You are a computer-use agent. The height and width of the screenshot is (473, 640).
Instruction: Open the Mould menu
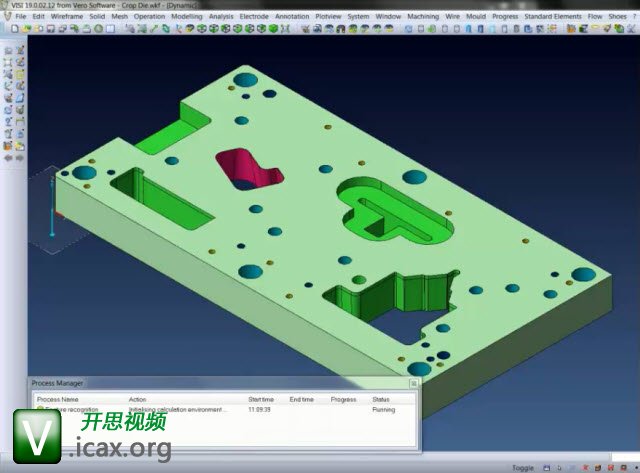(476, 17)
